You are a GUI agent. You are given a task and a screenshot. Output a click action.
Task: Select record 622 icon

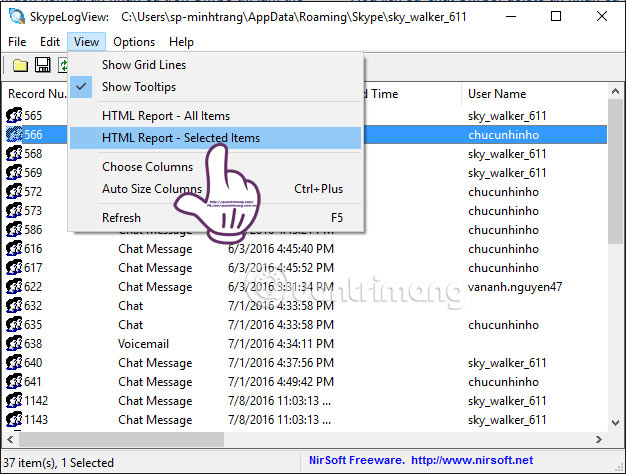(14, 287)
